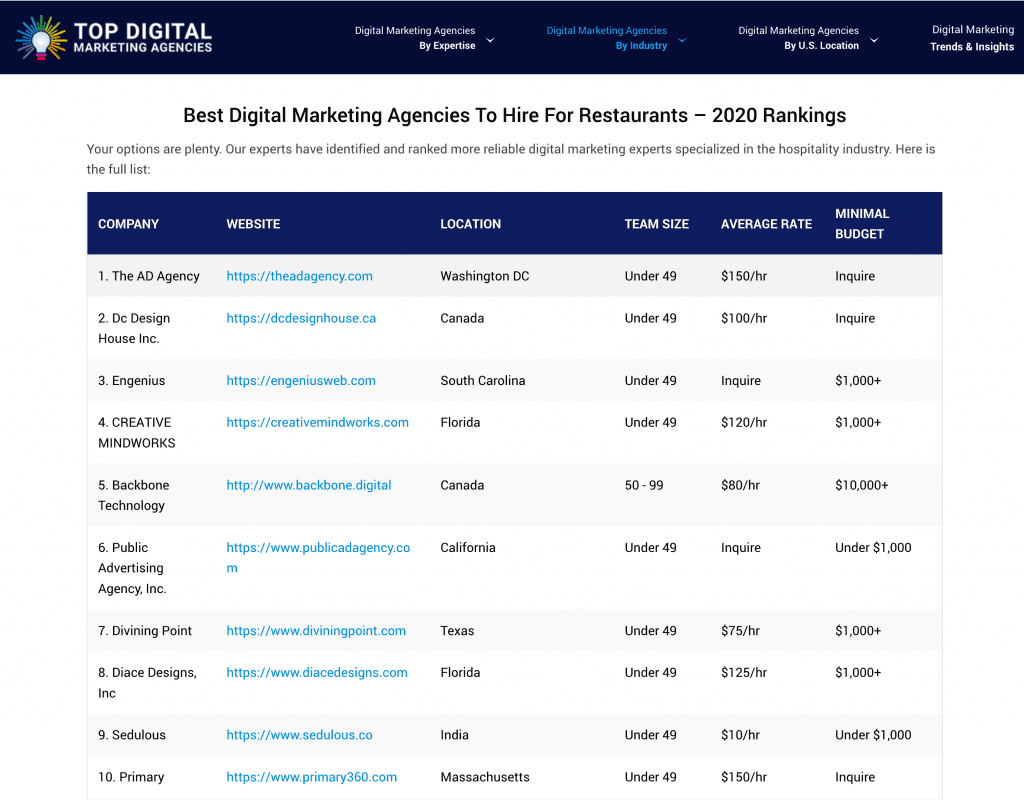Click the 'Massachusetts' location cell
Viewport: 1024px width, 800px height.
pyautogui.click(x=485, y=777)
